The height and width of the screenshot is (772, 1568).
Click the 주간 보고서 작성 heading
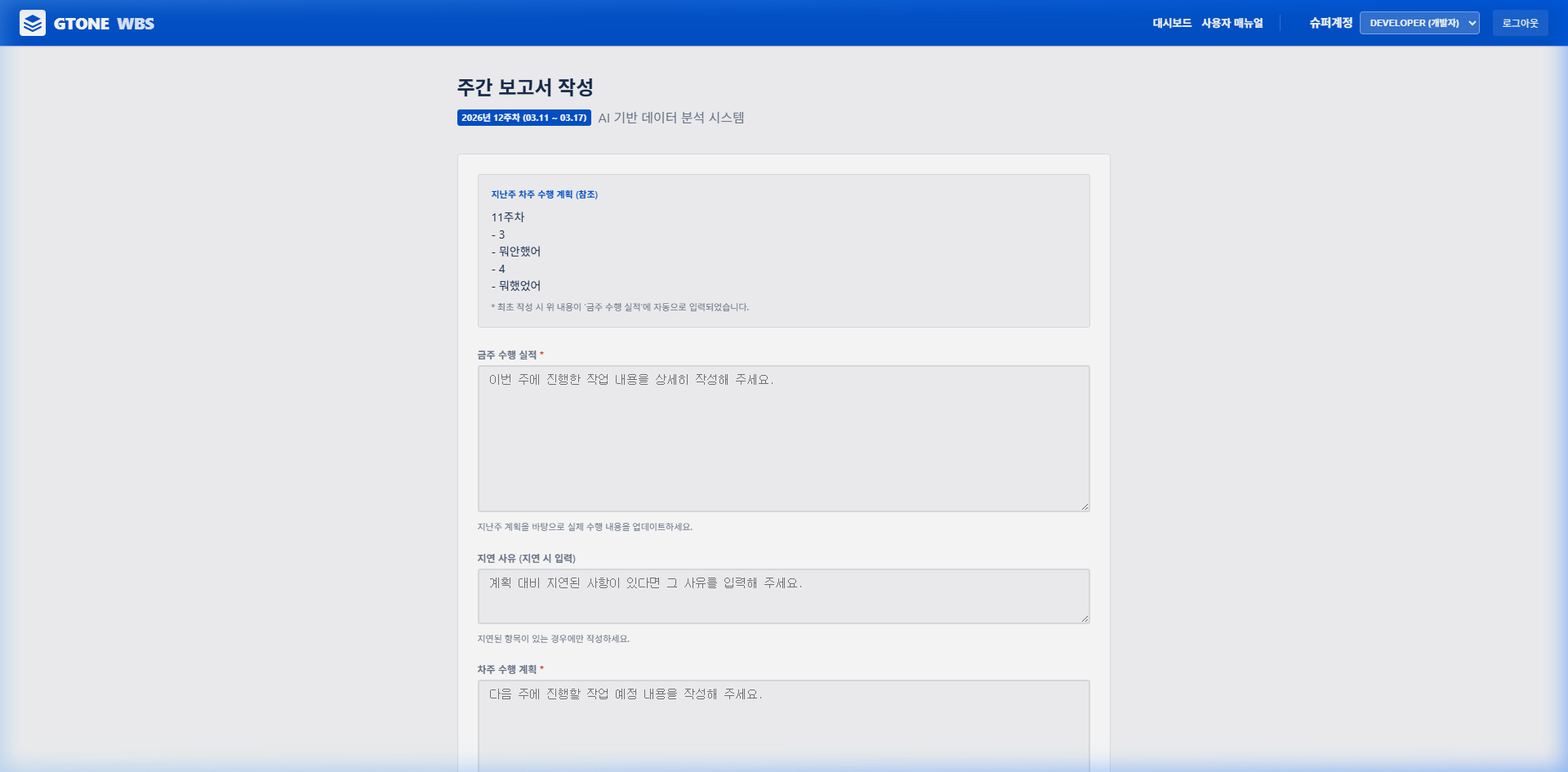point(525,87)
